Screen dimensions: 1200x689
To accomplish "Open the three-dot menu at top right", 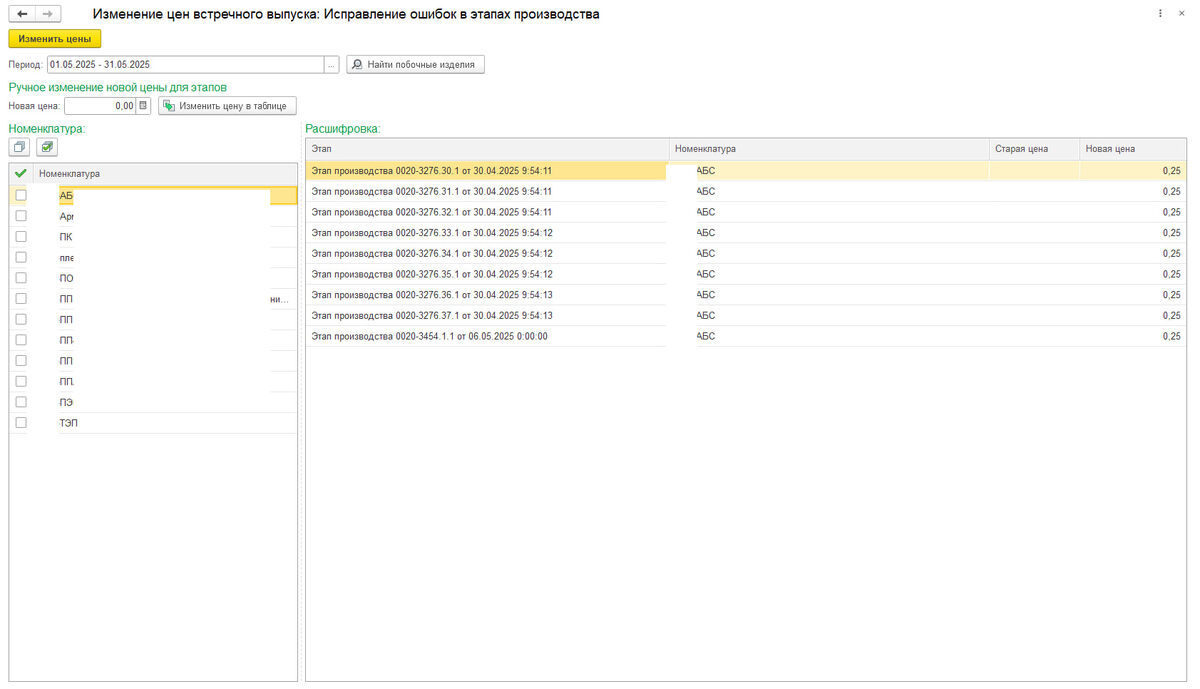I will pyautogui.click(x=1160, y=14).
